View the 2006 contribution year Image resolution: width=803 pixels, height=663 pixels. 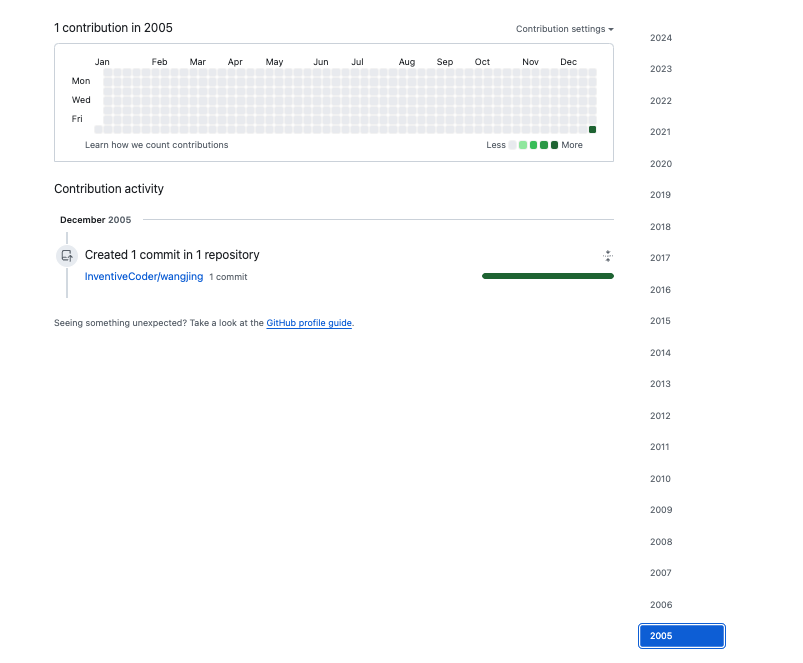(x=661, y=605)
